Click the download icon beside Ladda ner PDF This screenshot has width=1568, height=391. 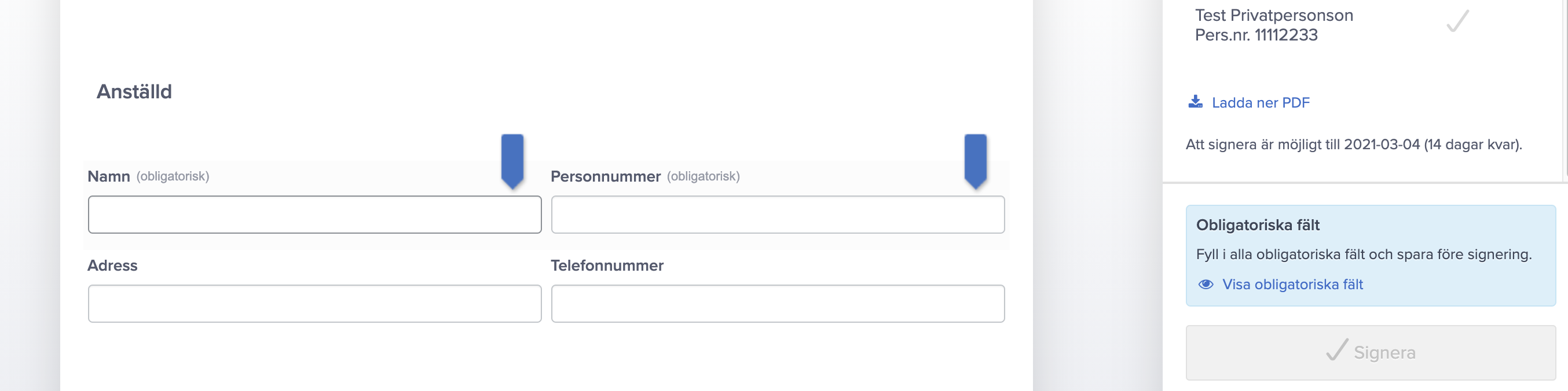coord(1195,102)
